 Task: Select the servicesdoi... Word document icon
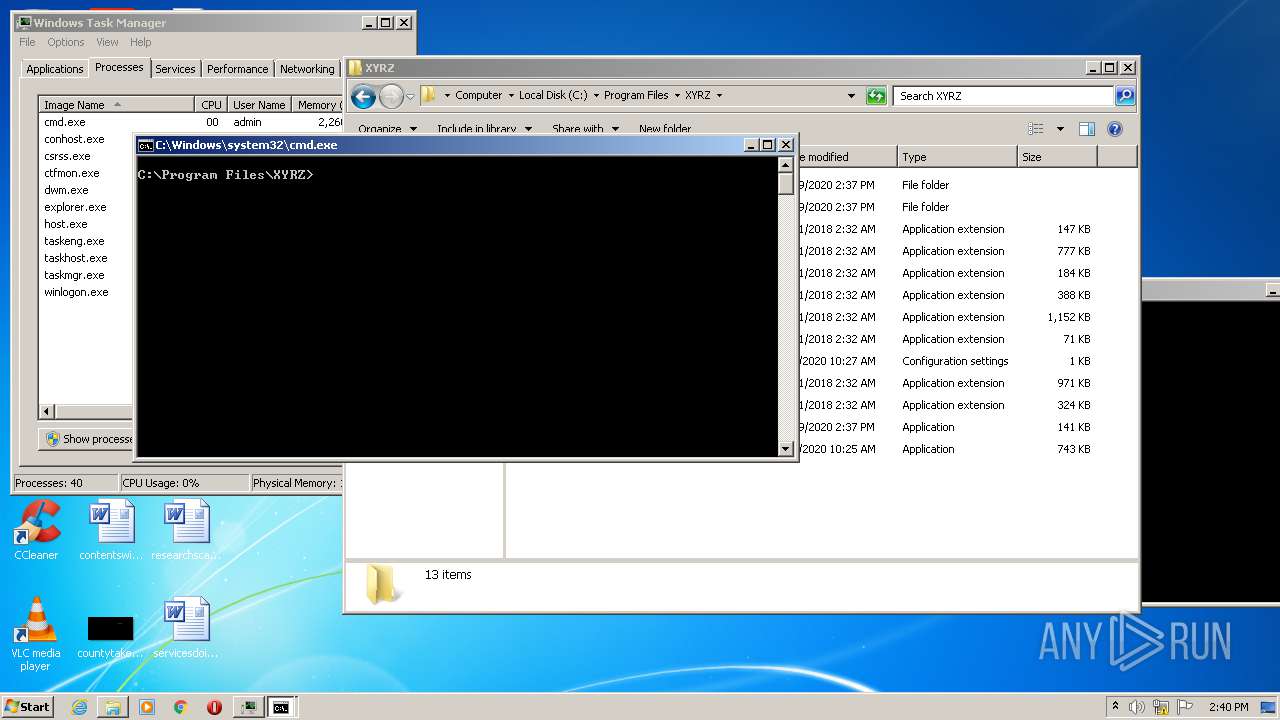click(x=186, y=629)
